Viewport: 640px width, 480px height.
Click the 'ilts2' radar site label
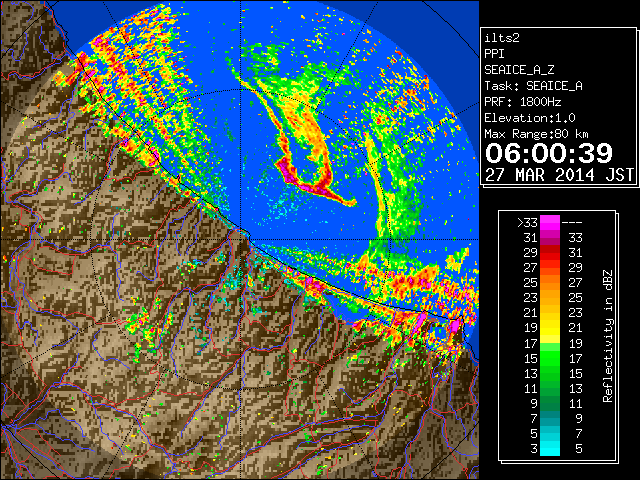pyautogui.click(x=502, y=38)
